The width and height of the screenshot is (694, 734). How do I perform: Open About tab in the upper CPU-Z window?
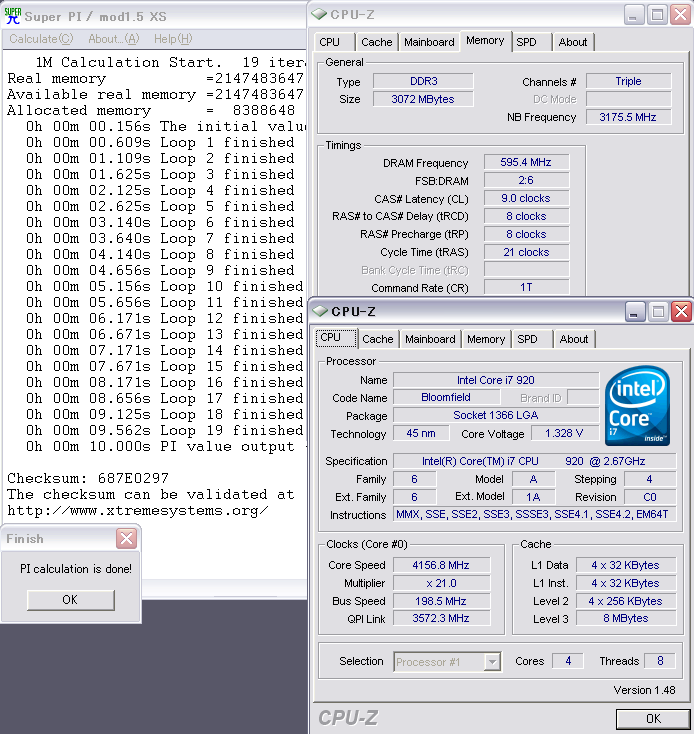tap(573, 42)
